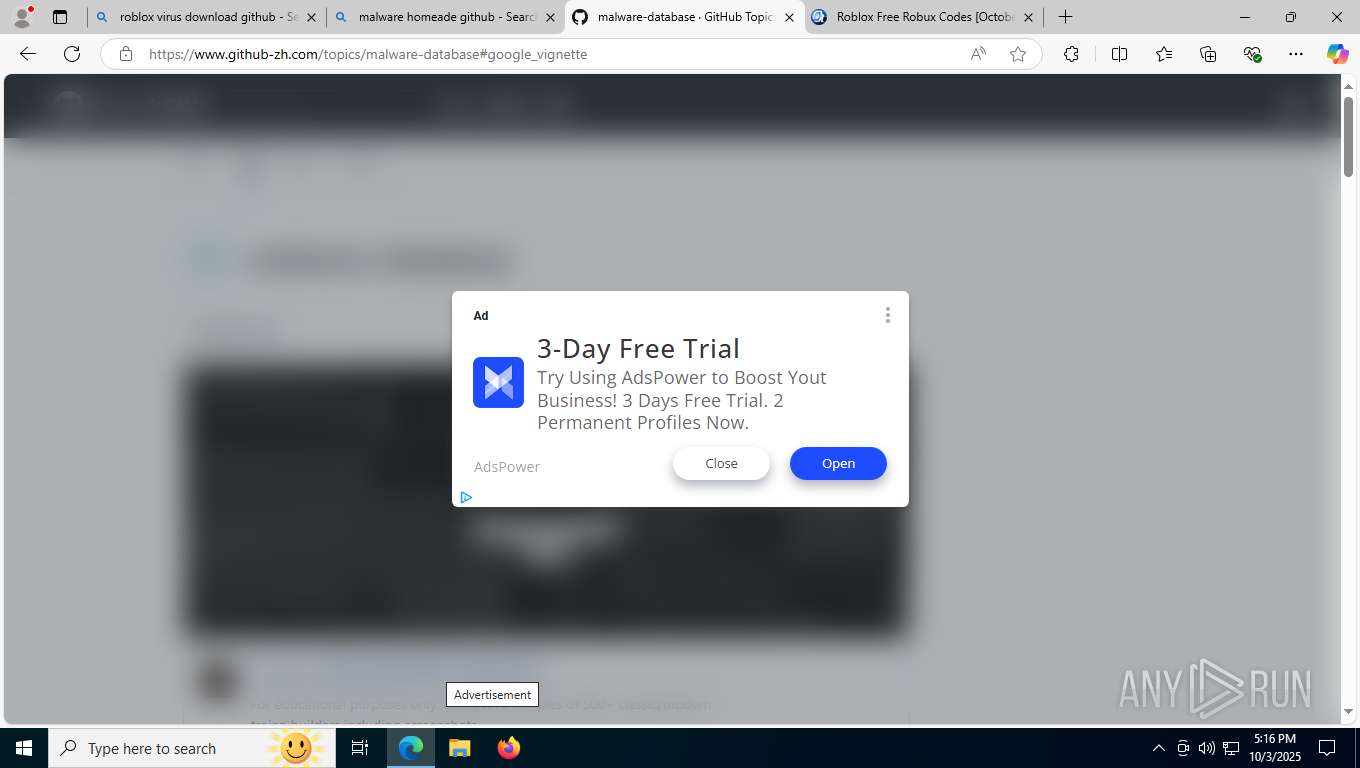Viewport: 1360px width, 768px height.
Task: Open Task View on taskbar
Action: point(360,748)
